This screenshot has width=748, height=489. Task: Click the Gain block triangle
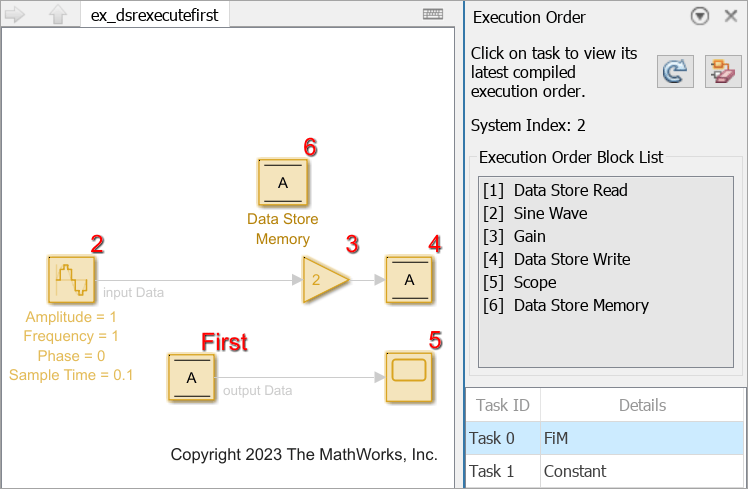[x=324, y=280]
